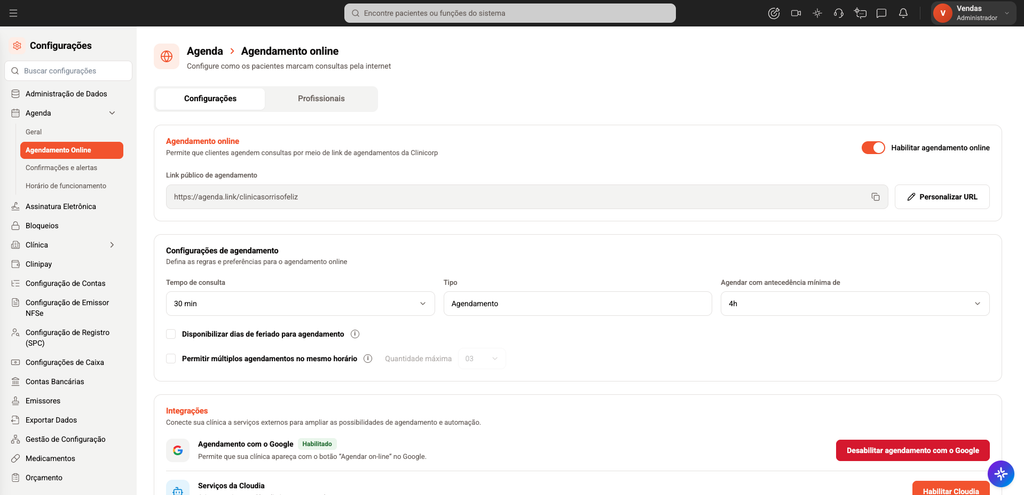
Task: Focus the patient search field
Action: (x=510, y=13)
